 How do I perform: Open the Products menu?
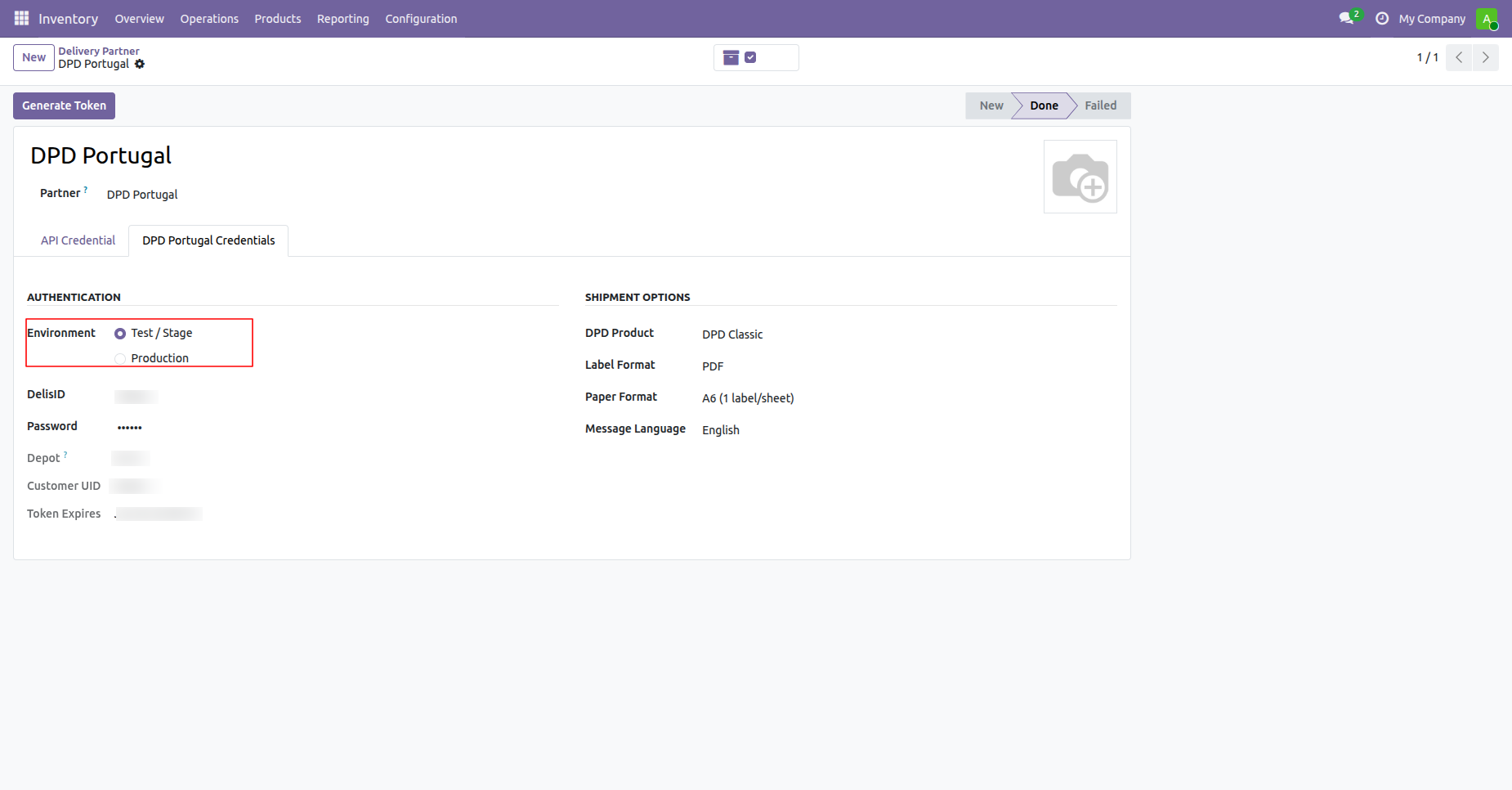coord(278,19)
